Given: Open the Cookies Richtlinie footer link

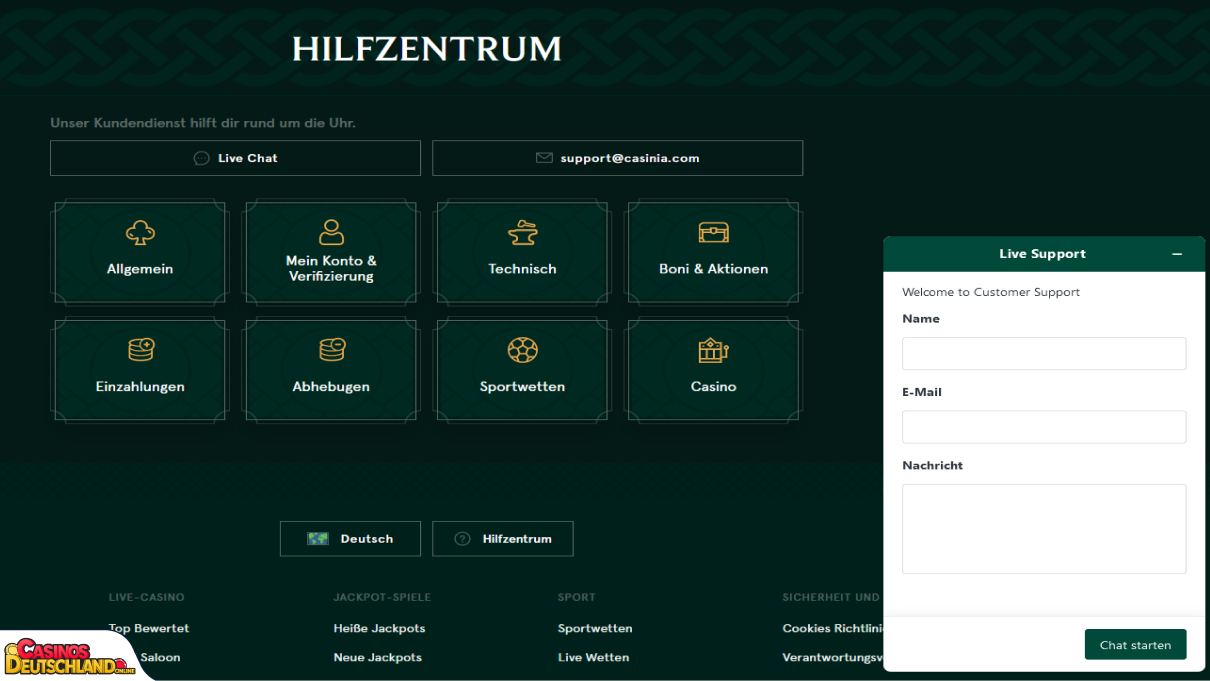Looking at the screenshot, I should pyautogui.click(x=832, y=629).
